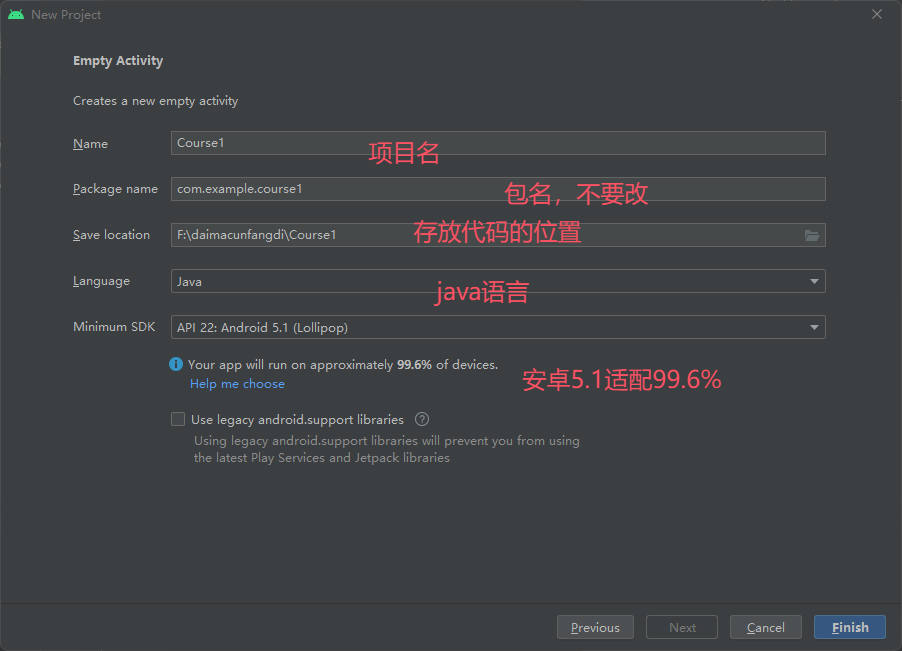Close the New Project dialog
This screenshot has width=902, height=651.
[877, 14]
